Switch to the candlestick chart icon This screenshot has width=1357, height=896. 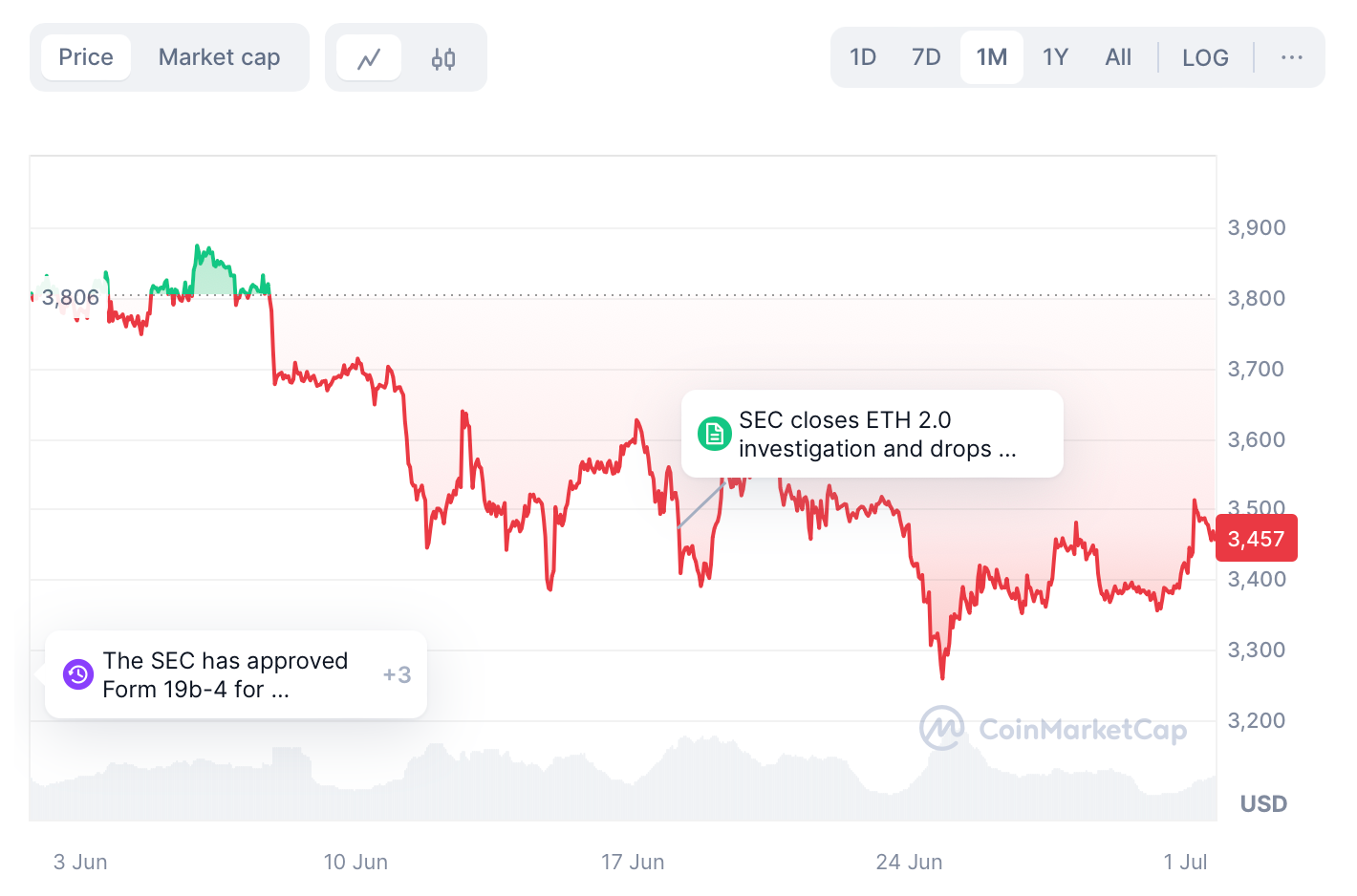tap(442, 56)
